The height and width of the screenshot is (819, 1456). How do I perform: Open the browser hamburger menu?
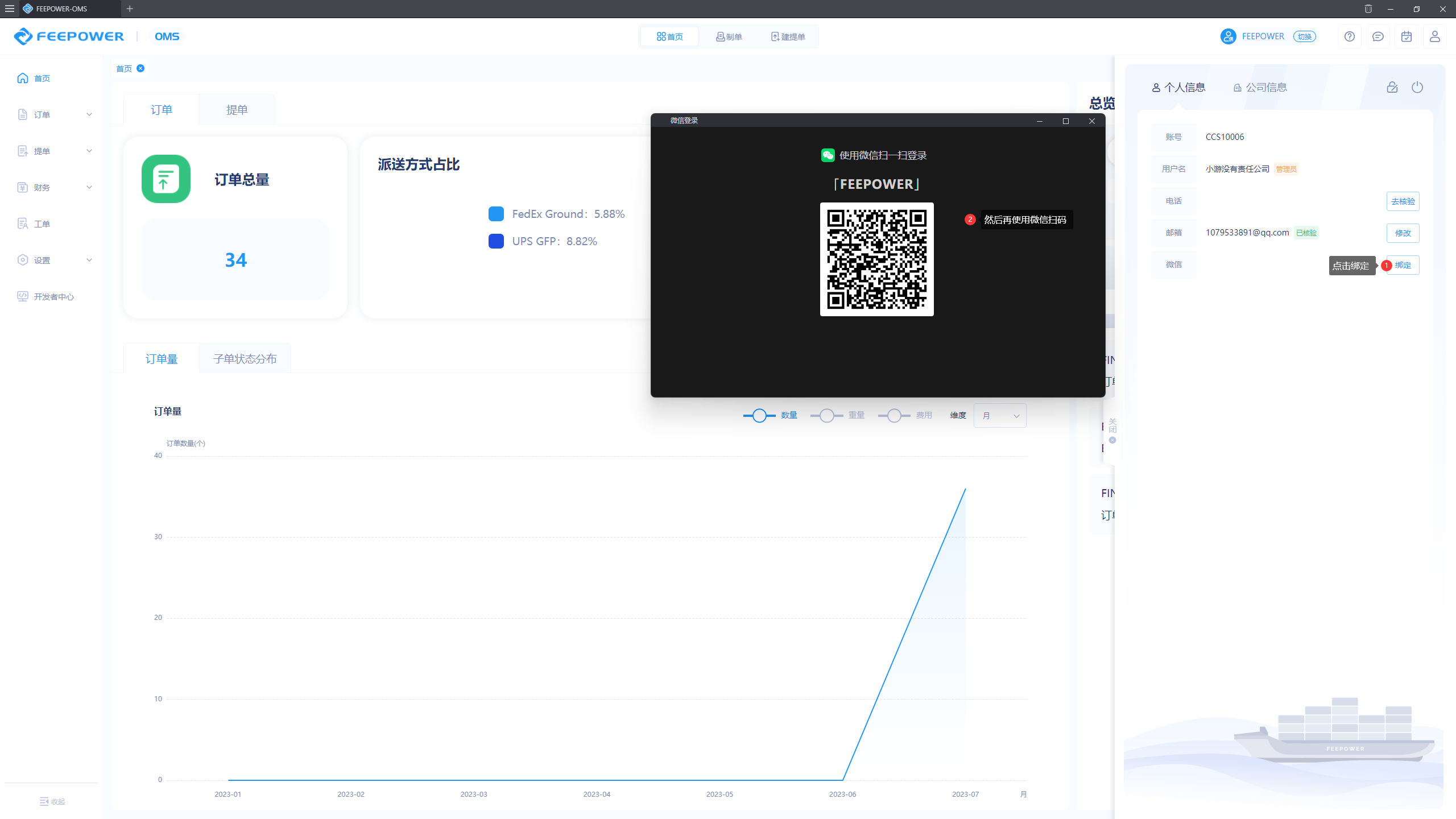tap(10, 9)
